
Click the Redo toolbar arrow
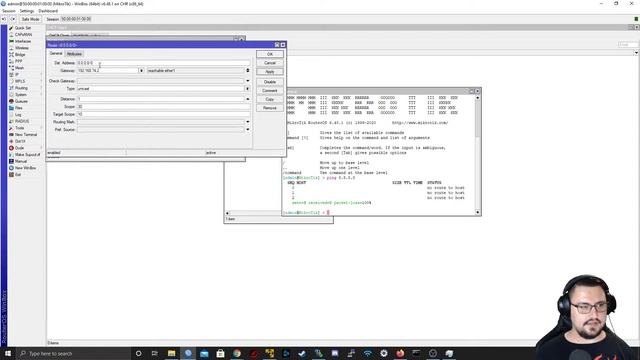coord(13,19)
